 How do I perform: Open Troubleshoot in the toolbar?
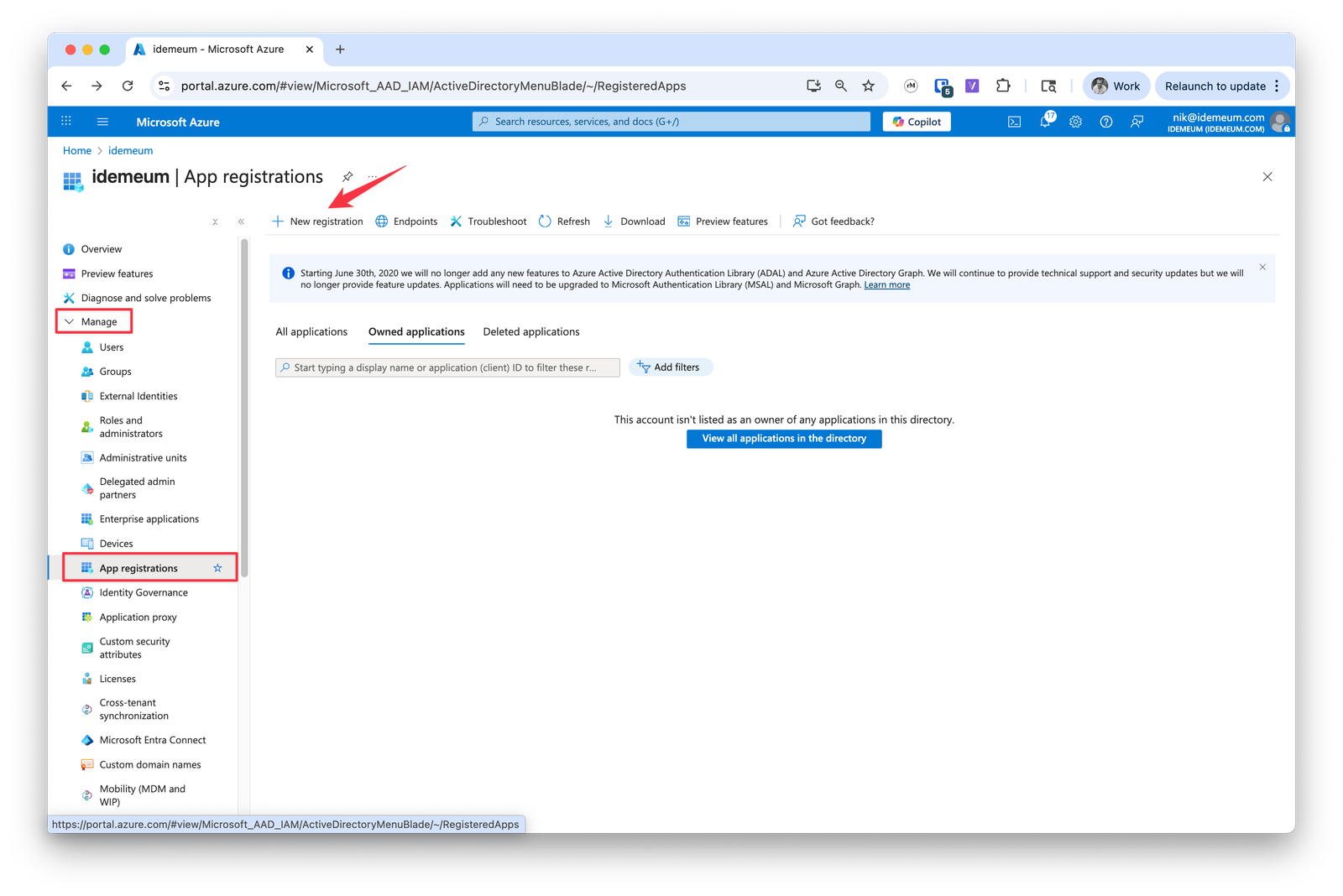click(489, 221)
